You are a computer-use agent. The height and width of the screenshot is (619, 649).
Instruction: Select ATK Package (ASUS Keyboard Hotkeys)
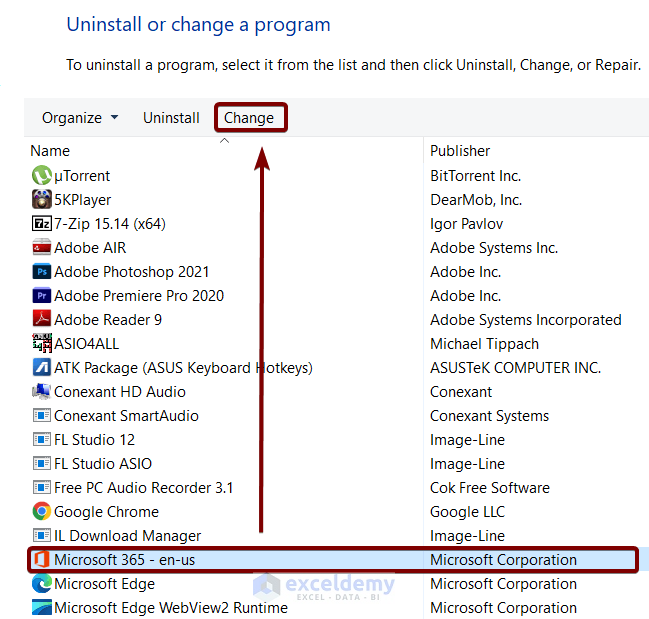[183, 368]
